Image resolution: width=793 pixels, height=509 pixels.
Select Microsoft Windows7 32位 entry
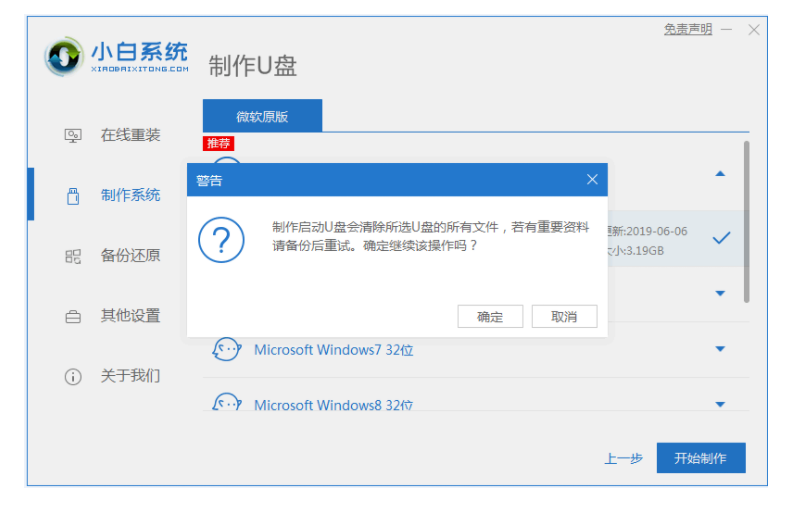(x=333, y=350)
